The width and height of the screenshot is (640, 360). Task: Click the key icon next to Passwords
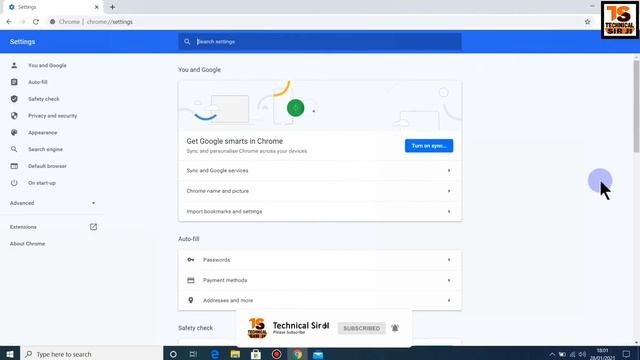click(x=191, y=260)
